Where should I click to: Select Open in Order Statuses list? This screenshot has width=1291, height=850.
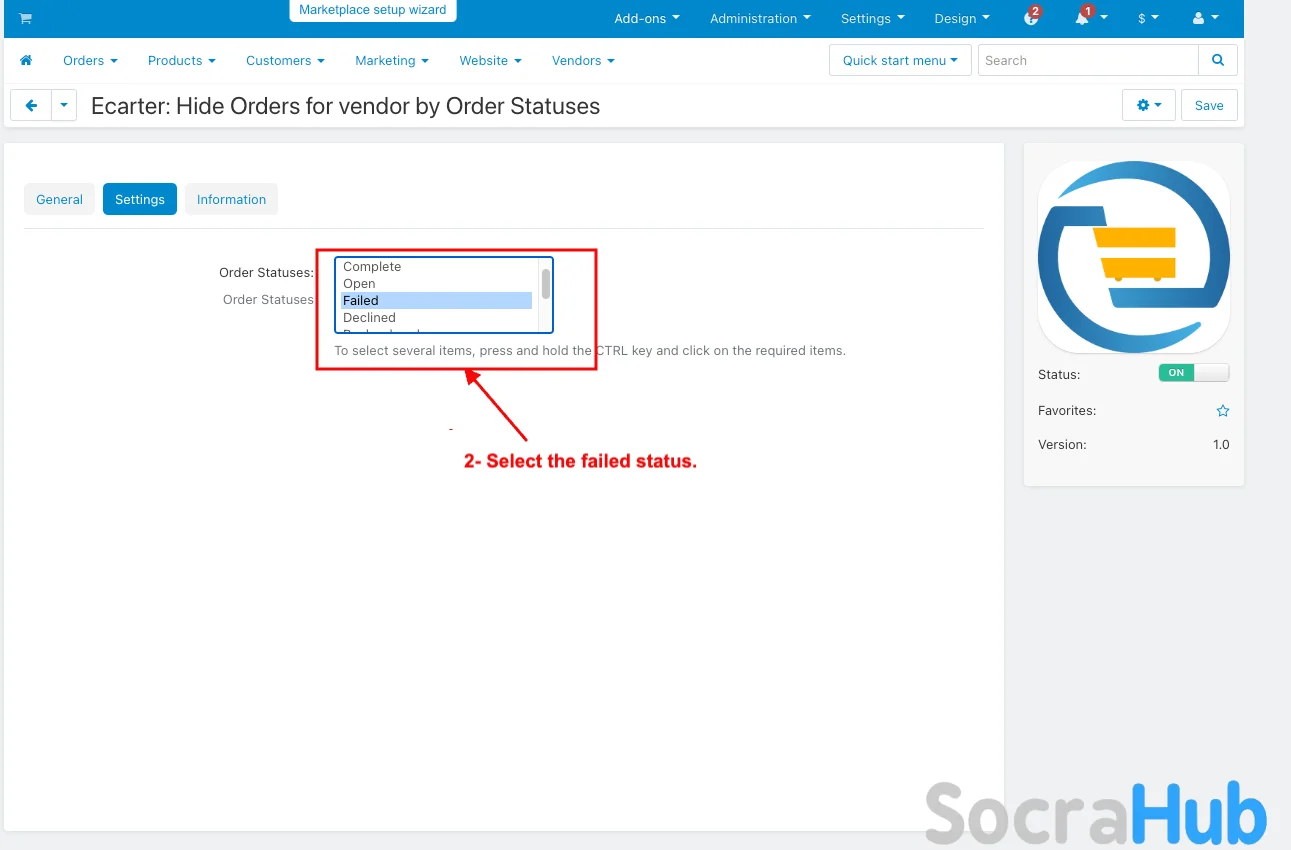[x=437, y=284]
